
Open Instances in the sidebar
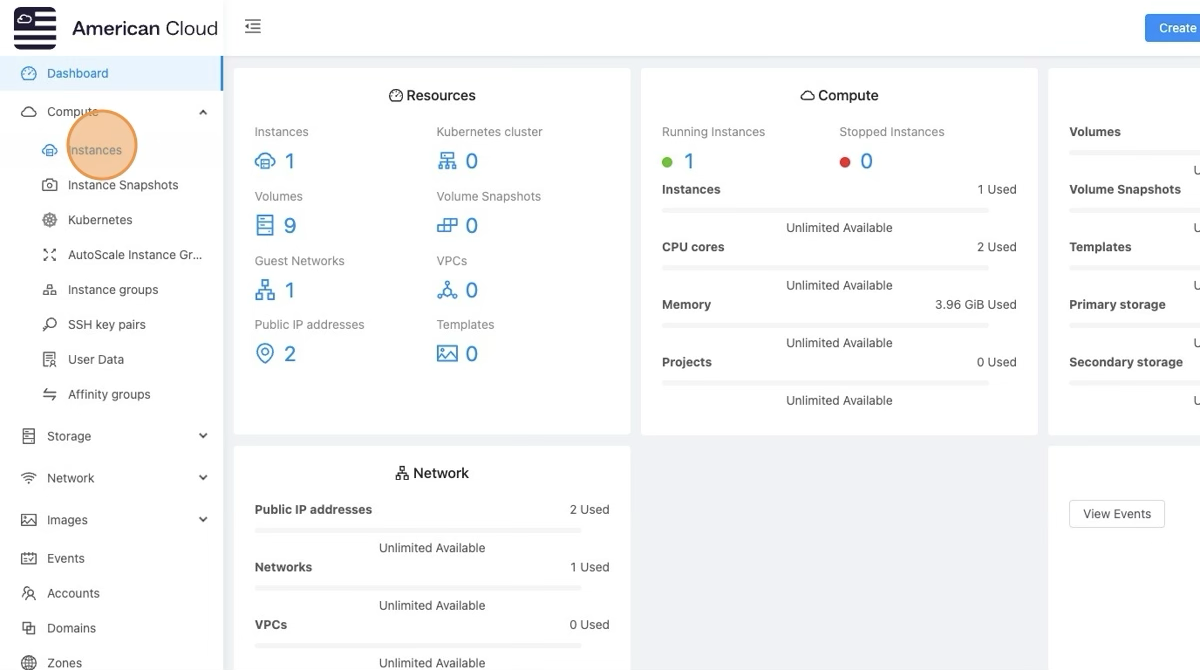(95, 150)
